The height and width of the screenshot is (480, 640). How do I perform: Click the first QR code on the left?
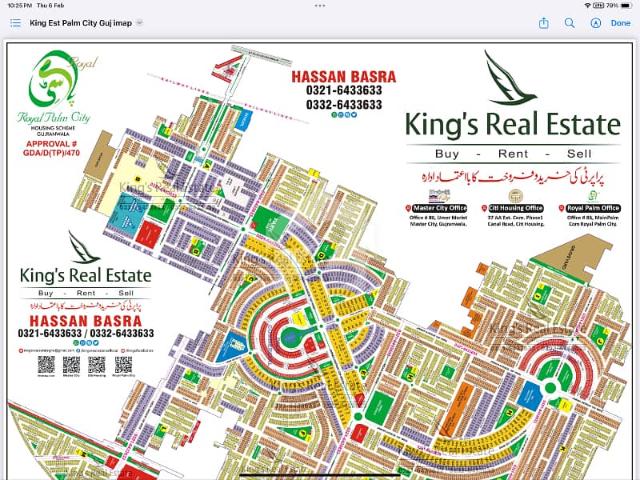tap(46, 365)
